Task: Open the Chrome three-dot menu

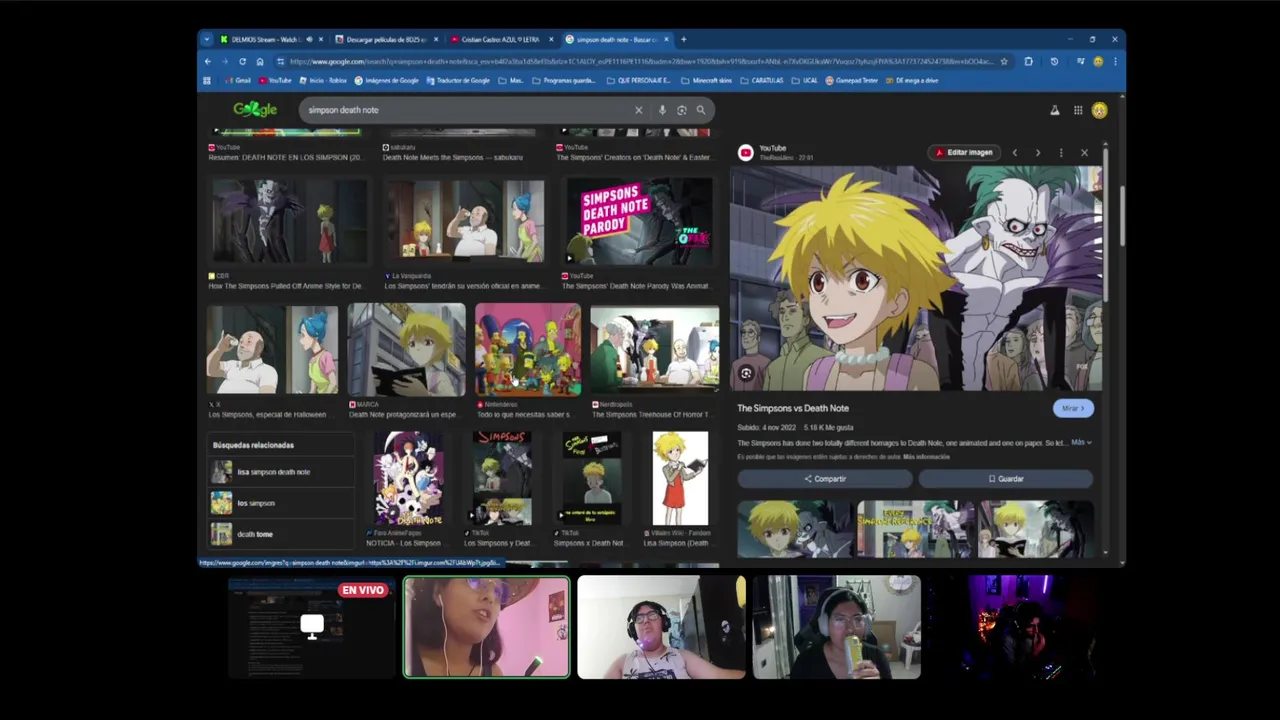Action: (1115, 61)
